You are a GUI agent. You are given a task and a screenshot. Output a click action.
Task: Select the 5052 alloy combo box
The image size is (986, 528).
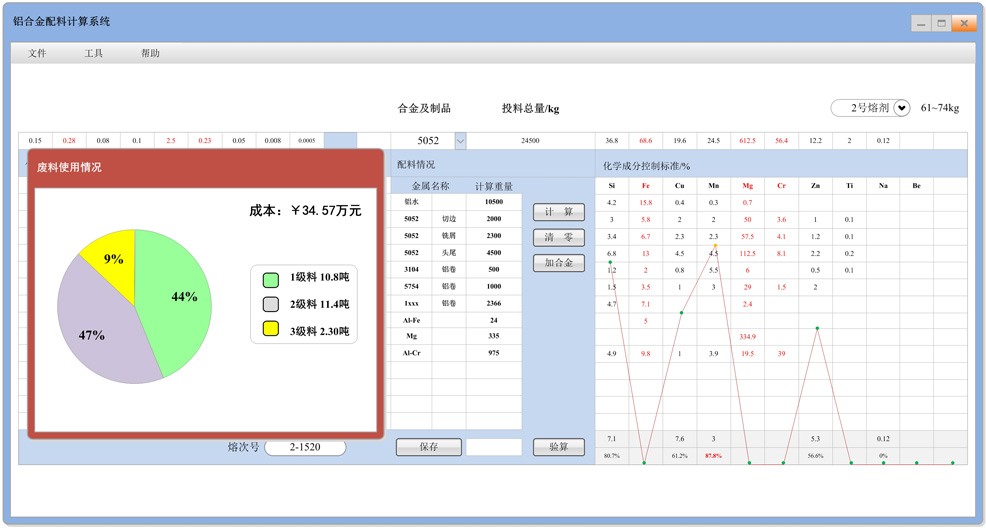tap(428, 141)
